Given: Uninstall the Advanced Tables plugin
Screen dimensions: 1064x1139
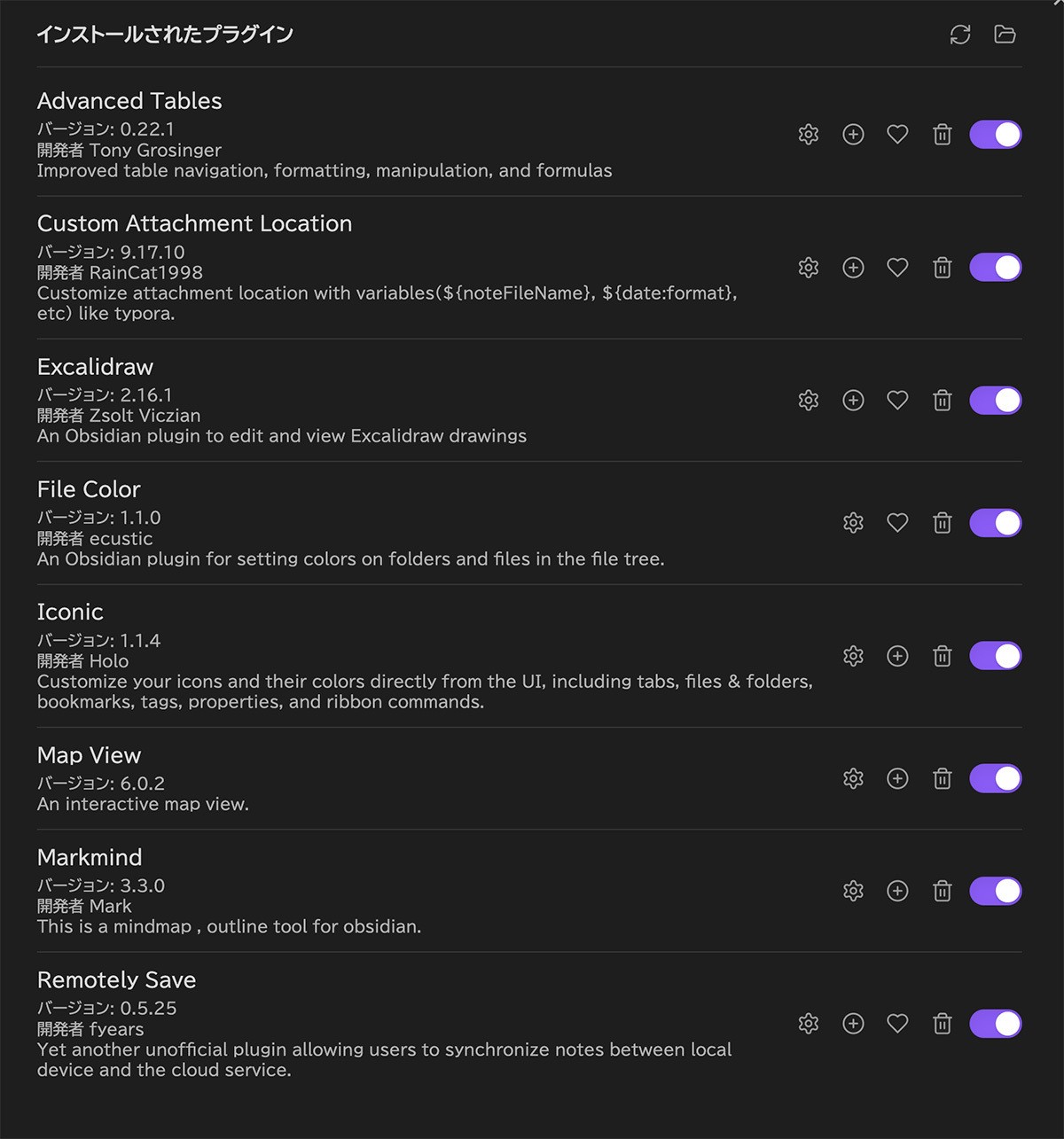Looking at the screenshot, I should pyautogui.click(x=943, y=135).
